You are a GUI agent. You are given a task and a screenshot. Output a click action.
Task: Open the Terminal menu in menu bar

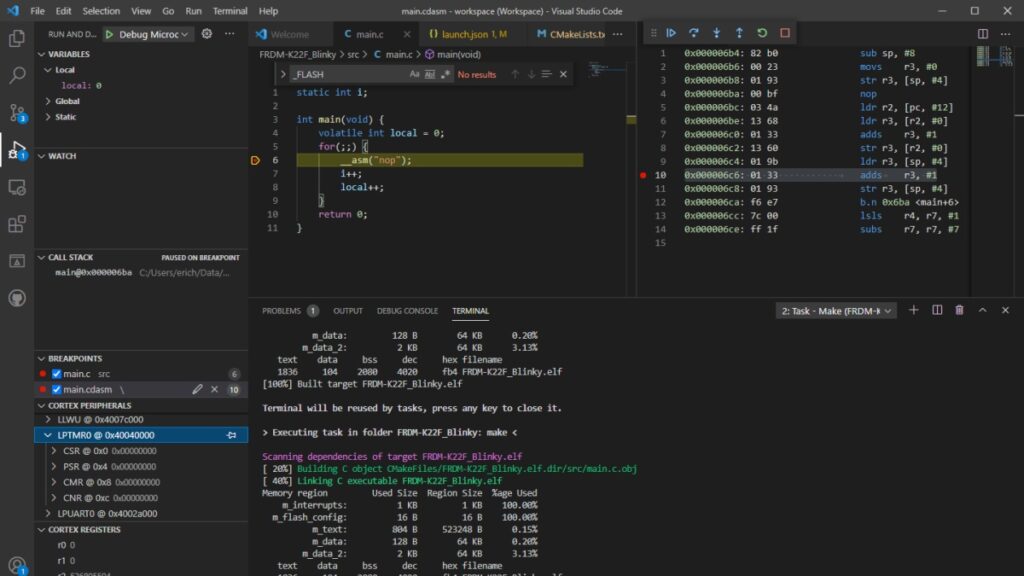230,11
